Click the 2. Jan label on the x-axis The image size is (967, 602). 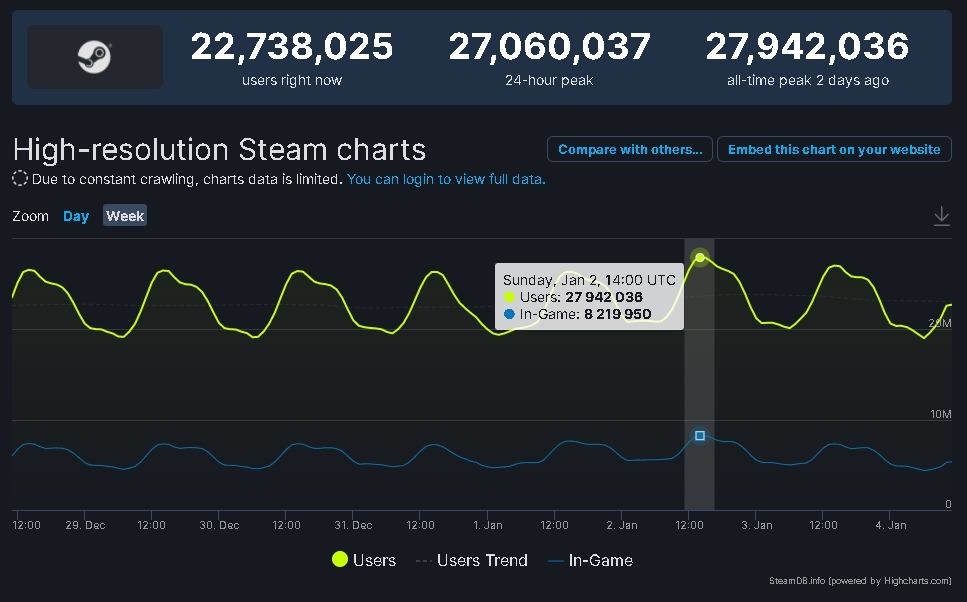[621, 524]
